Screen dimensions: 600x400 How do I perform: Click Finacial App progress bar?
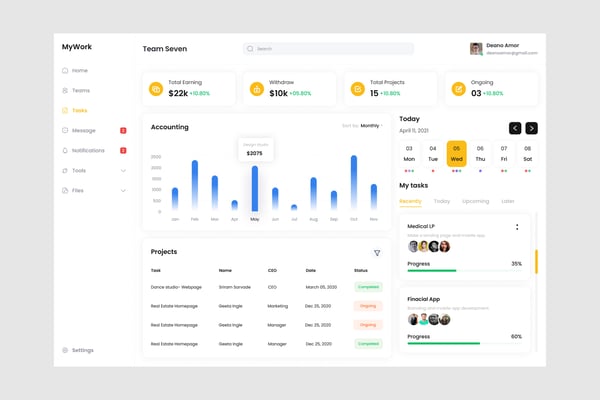tap(465, 343)
